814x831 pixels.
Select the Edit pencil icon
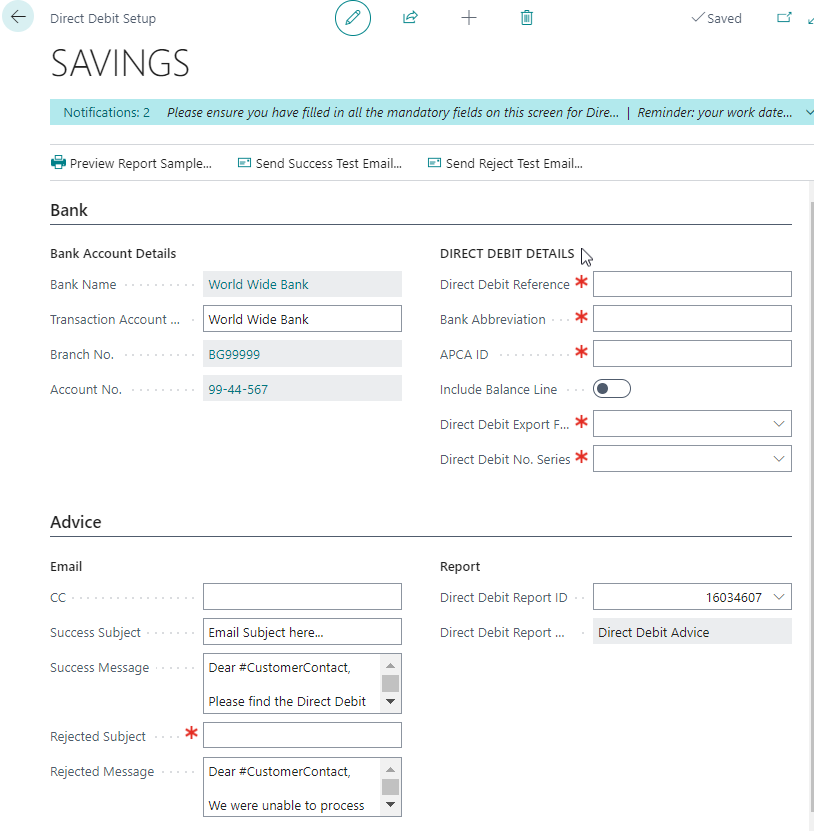pyautogui.click(x=352, y=18)
